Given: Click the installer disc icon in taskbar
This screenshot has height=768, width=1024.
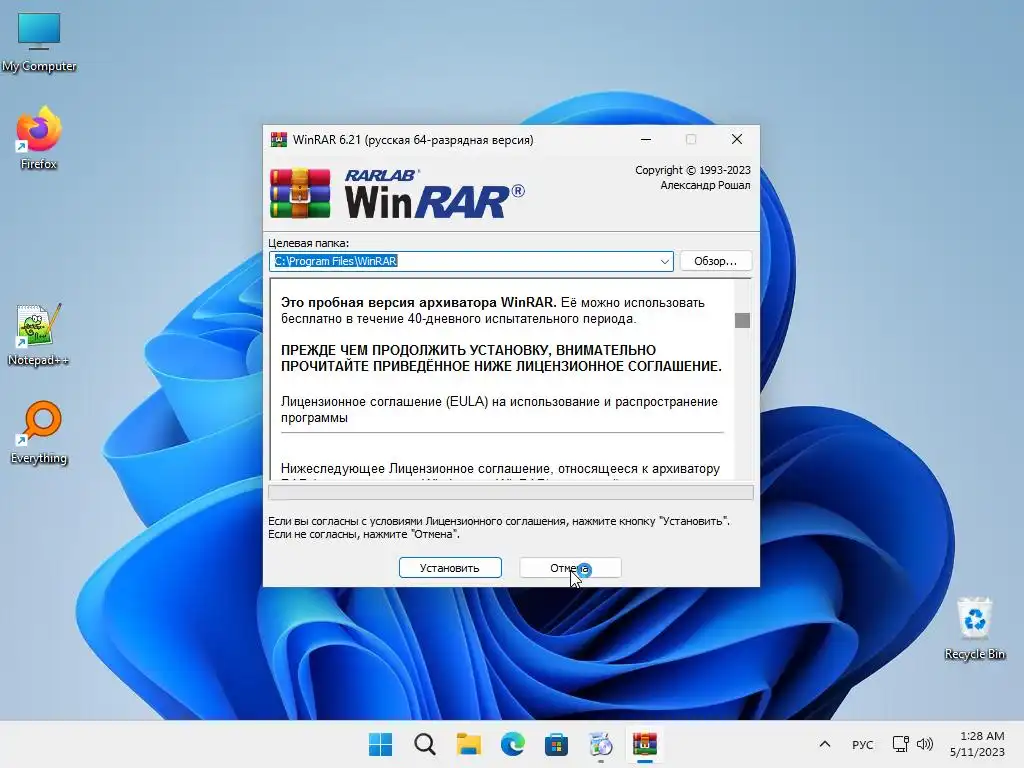Looking at the screenshot, I should click(601, 744).
